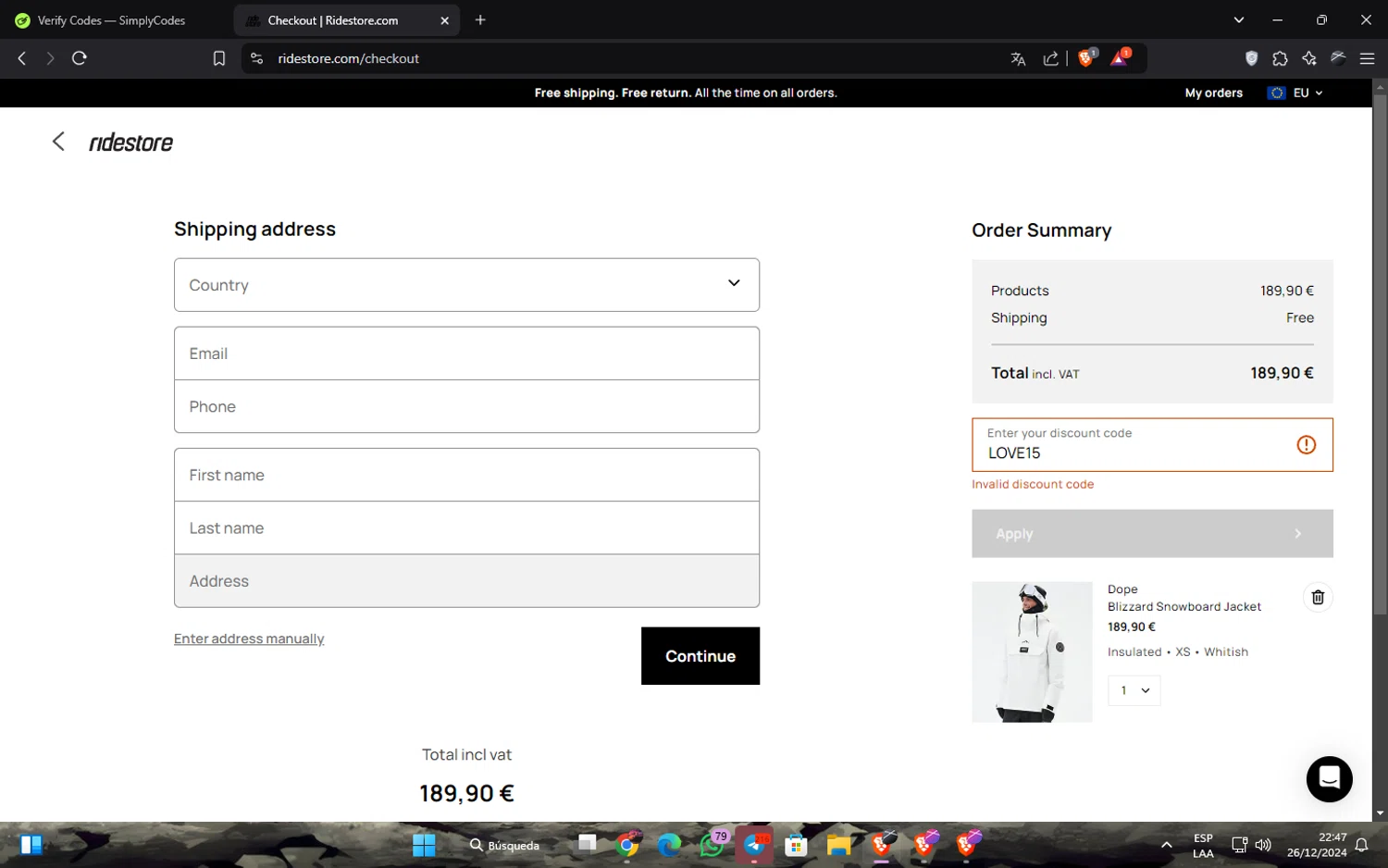Click the Windows search box Búsqueda
This screenshot has height=868, width=1388.
[504, 845]
